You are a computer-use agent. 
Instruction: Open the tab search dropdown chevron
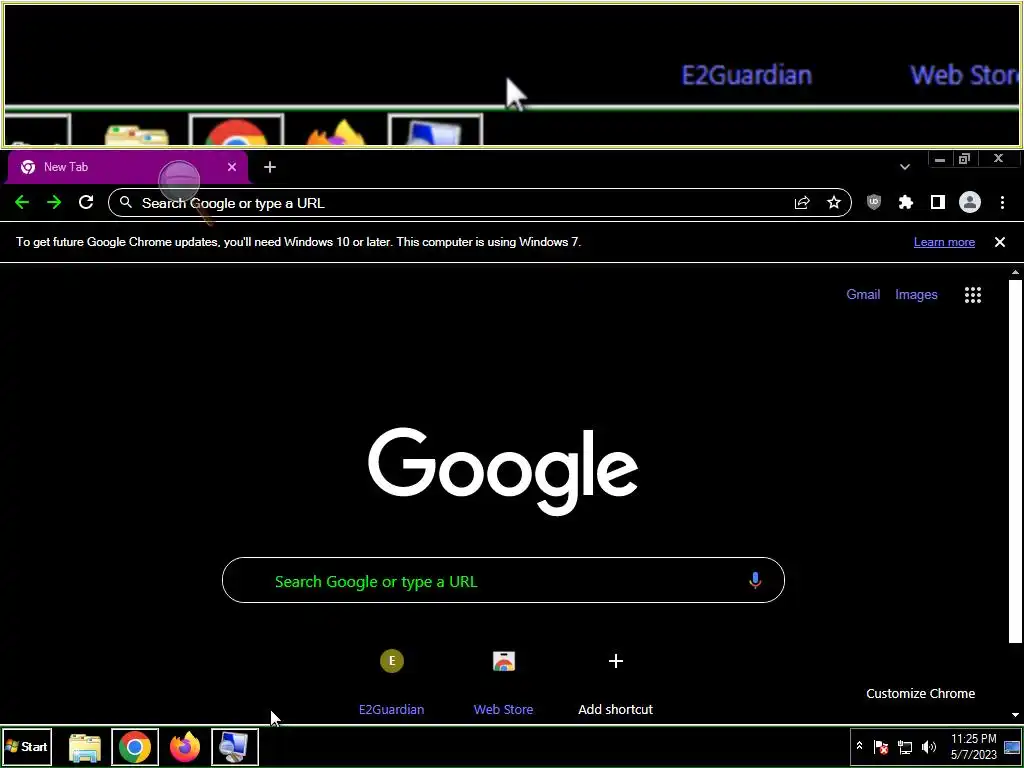click(x=904, y=167)
